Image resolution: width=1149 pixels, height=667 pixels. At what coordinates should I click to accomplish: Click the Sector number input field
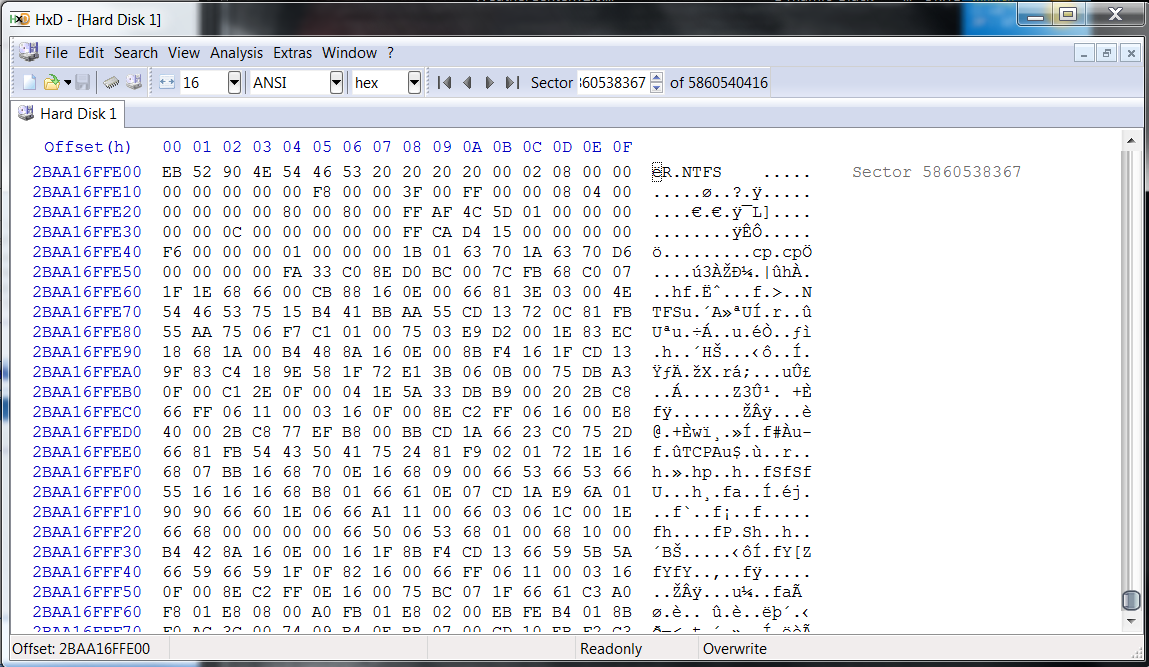613,82
